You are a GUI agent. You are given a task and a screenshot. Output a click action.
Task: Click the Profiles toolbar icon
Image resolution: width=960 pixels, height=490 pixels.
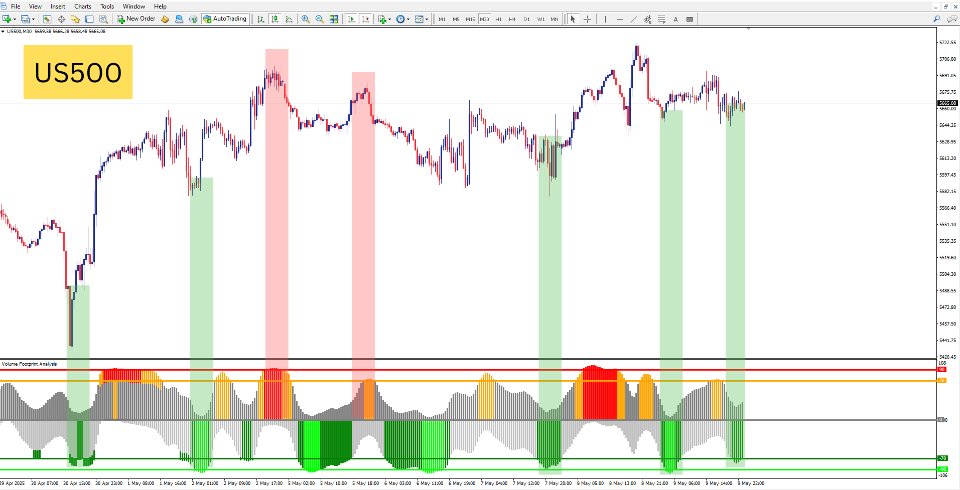(26, 19)
